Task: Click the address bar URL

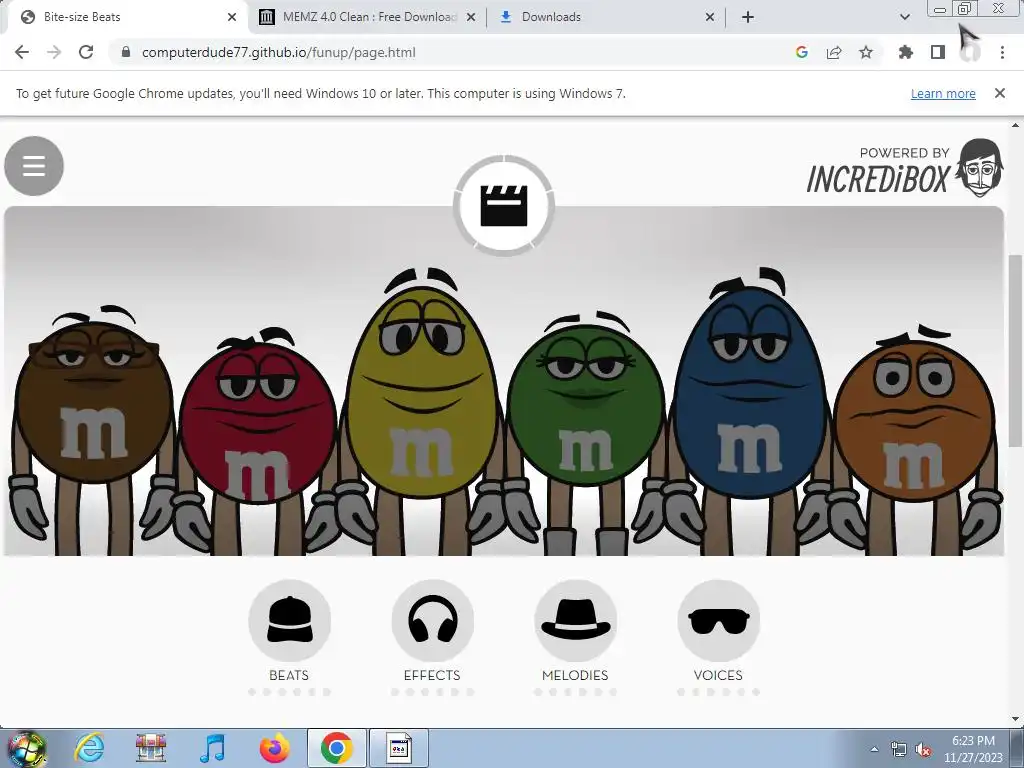Action: pos(278,52)
